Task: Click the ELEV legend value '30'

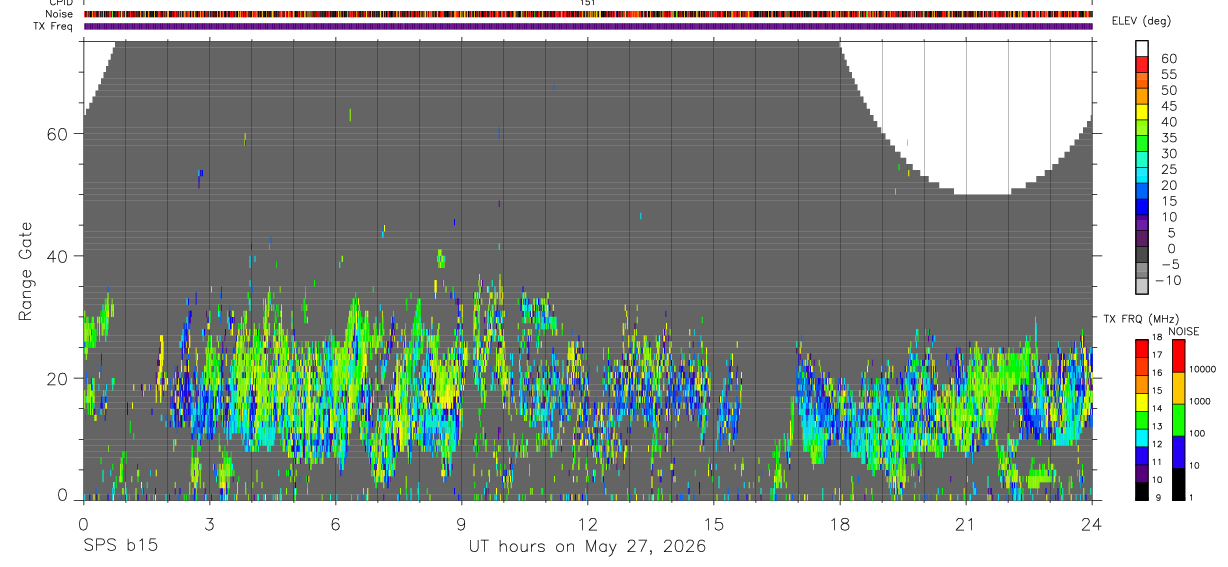Action: (x=1169, y=153)
